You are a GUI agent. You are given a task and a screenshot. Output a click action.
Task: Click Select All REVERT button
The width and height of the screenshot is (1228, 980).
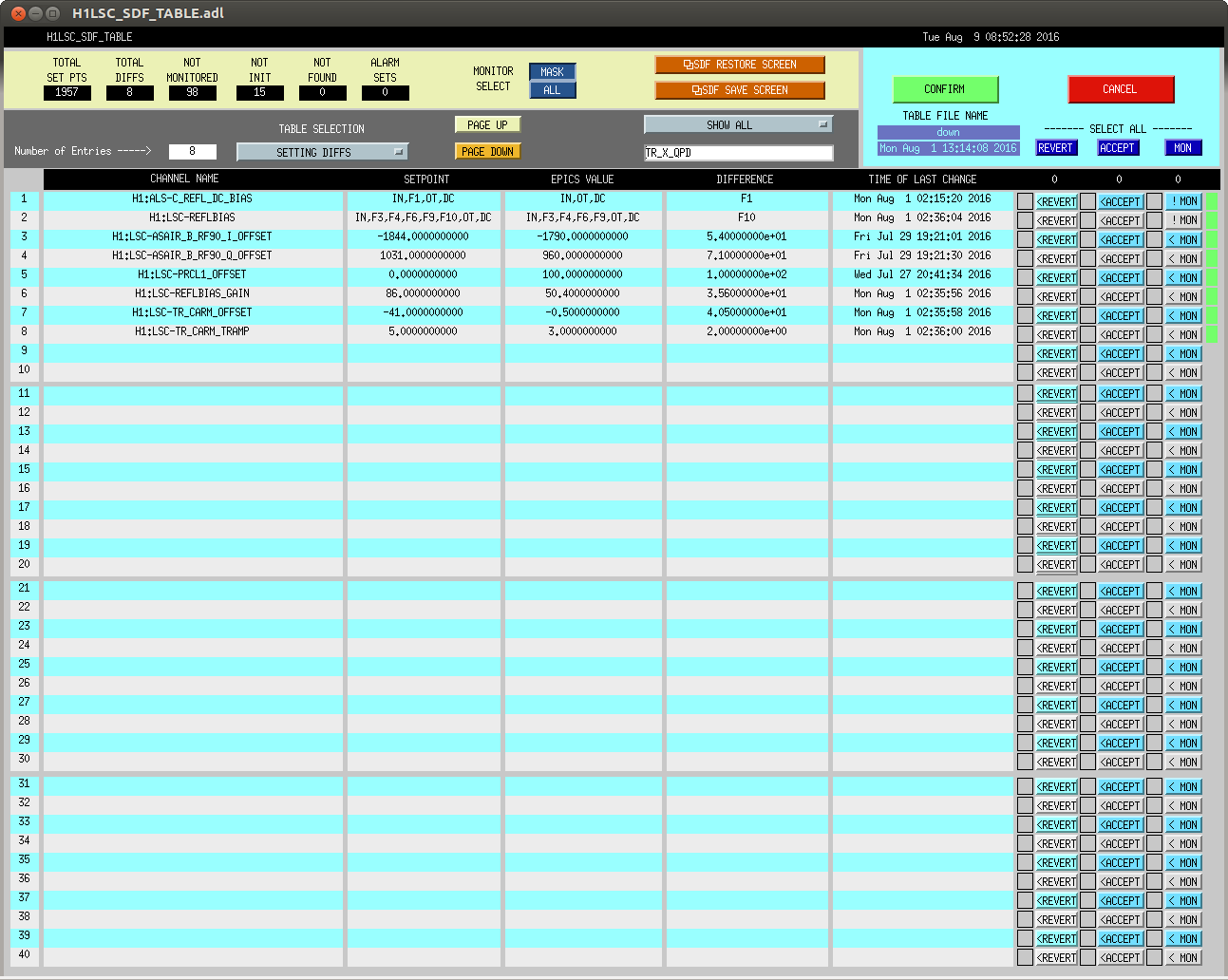(1055, 148)
